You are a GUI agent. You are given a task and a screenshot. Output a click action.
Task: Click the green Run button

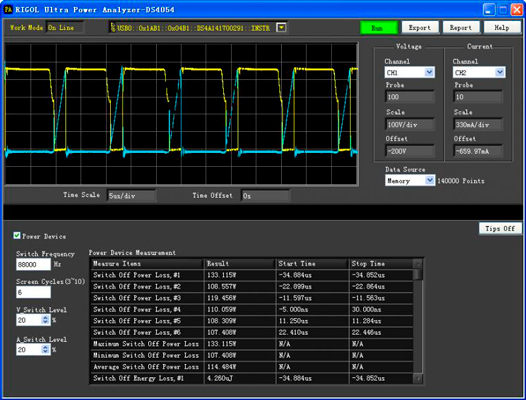coord(379,28)
